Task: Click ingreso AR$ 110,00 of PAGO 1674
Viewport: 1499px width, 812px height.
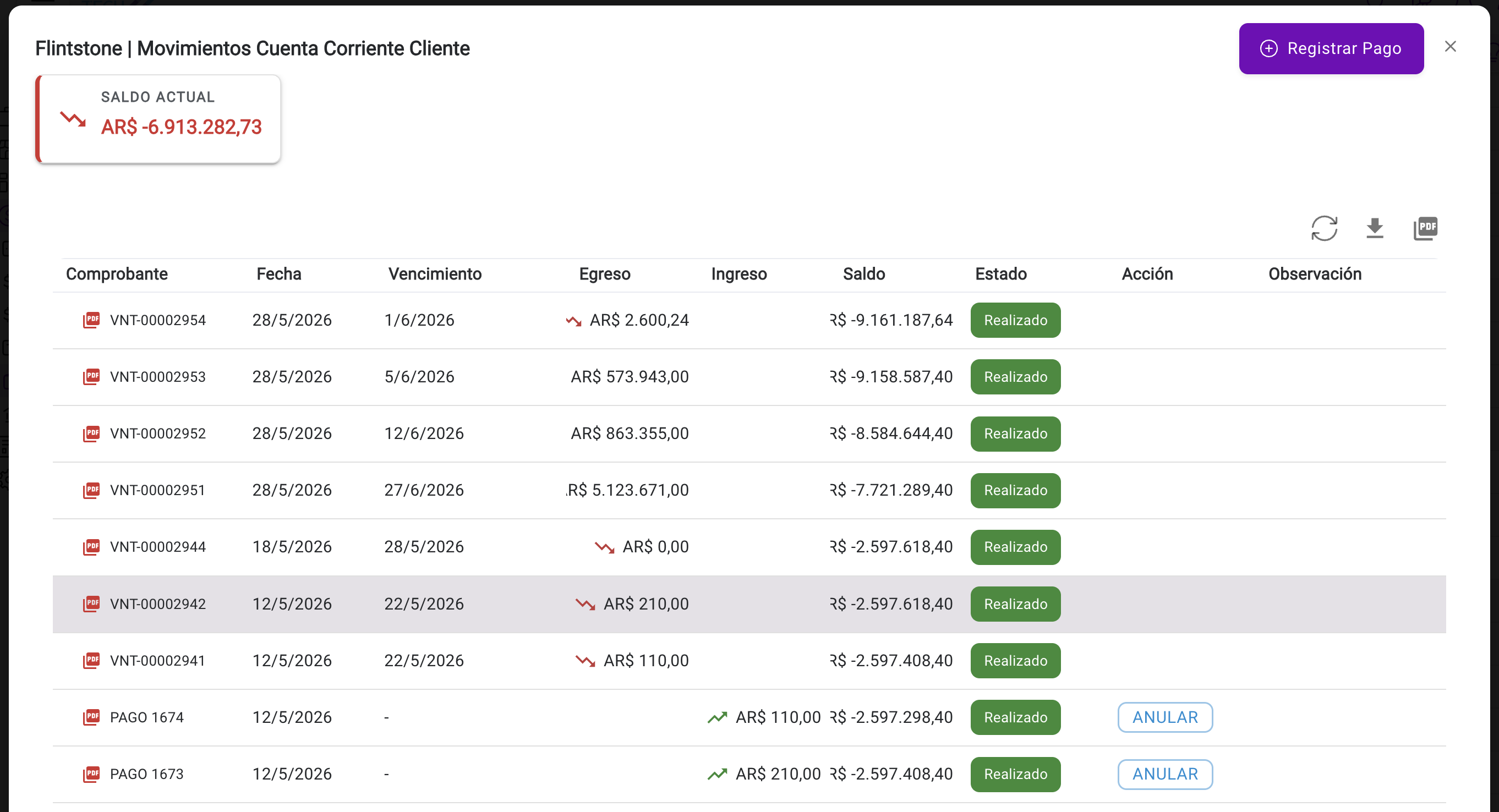Action: point(778,717)
